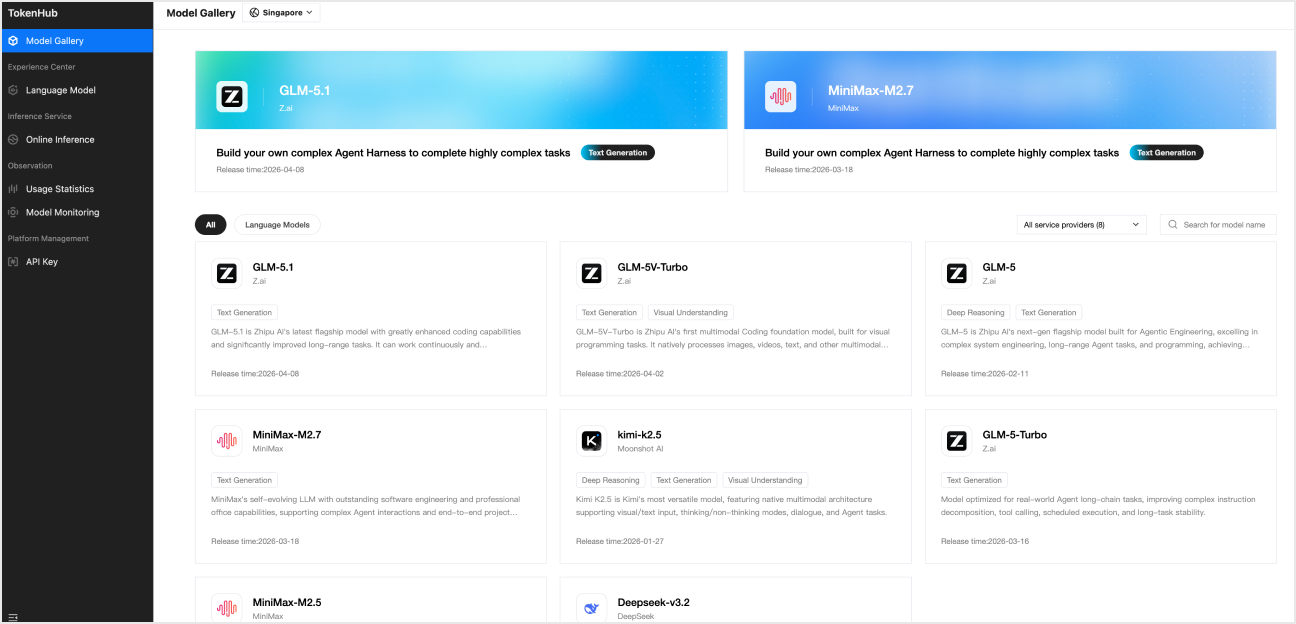The height and width of the screenshot is (624, 1296).
Task: Click the search magnifier icon
Action: click(1173, 225)
